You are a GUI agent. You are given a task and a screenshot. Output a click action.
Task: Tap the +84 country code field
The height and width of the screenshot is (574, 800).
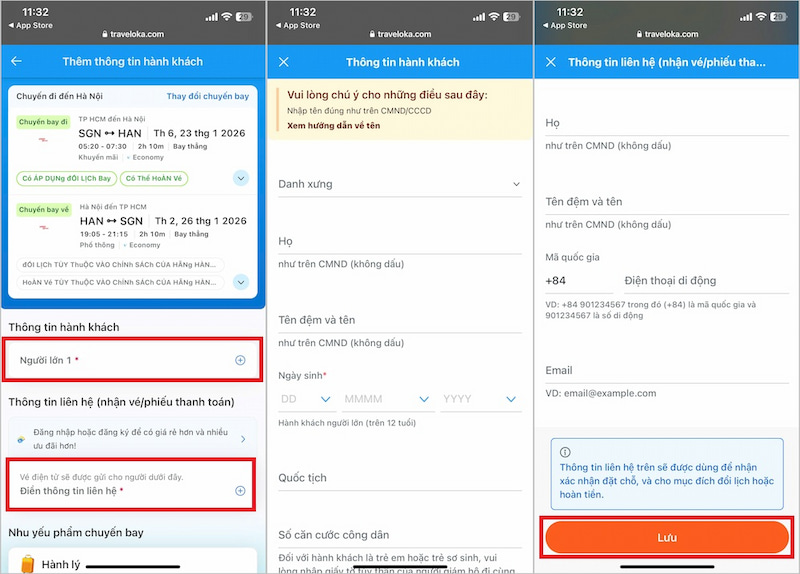pos(579,281)
